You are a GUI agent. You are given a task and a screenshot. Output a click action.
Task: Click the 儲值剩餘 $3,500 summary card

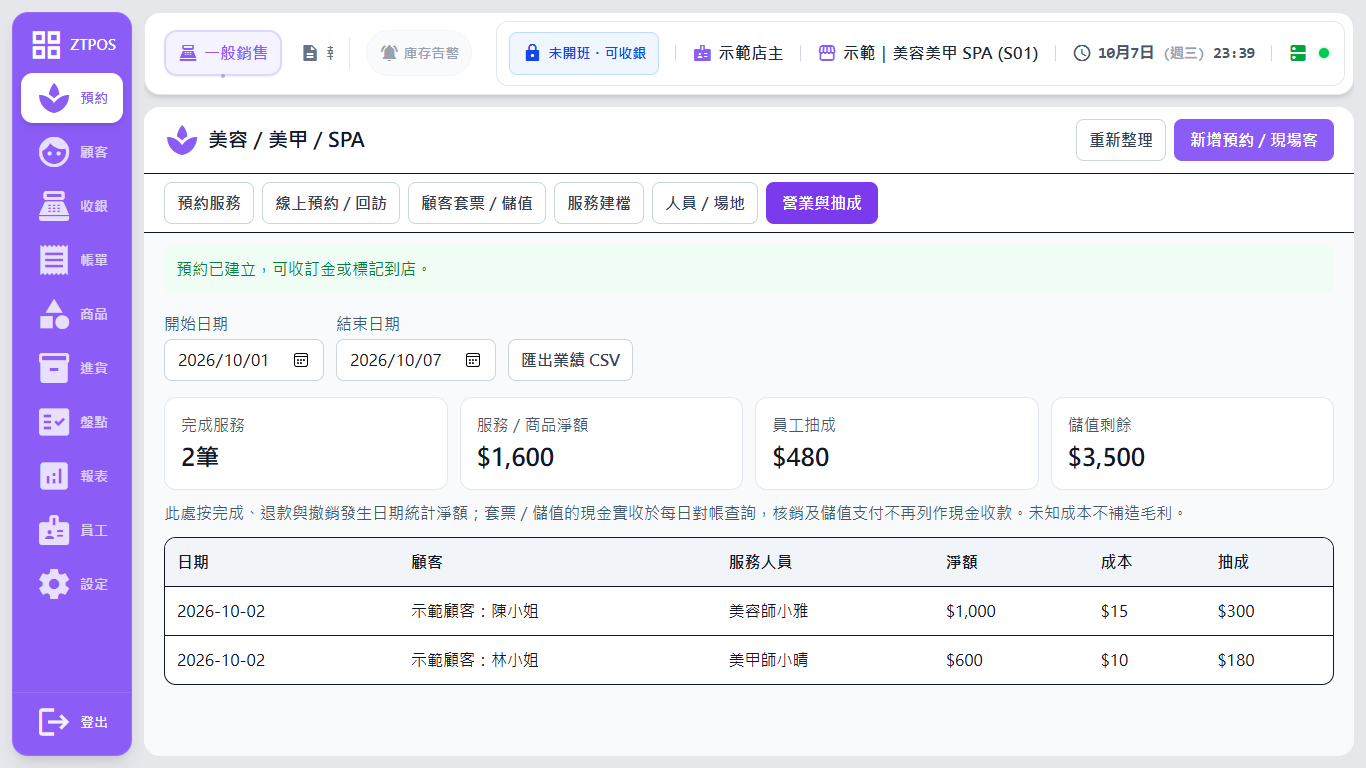click(1192, 443)
